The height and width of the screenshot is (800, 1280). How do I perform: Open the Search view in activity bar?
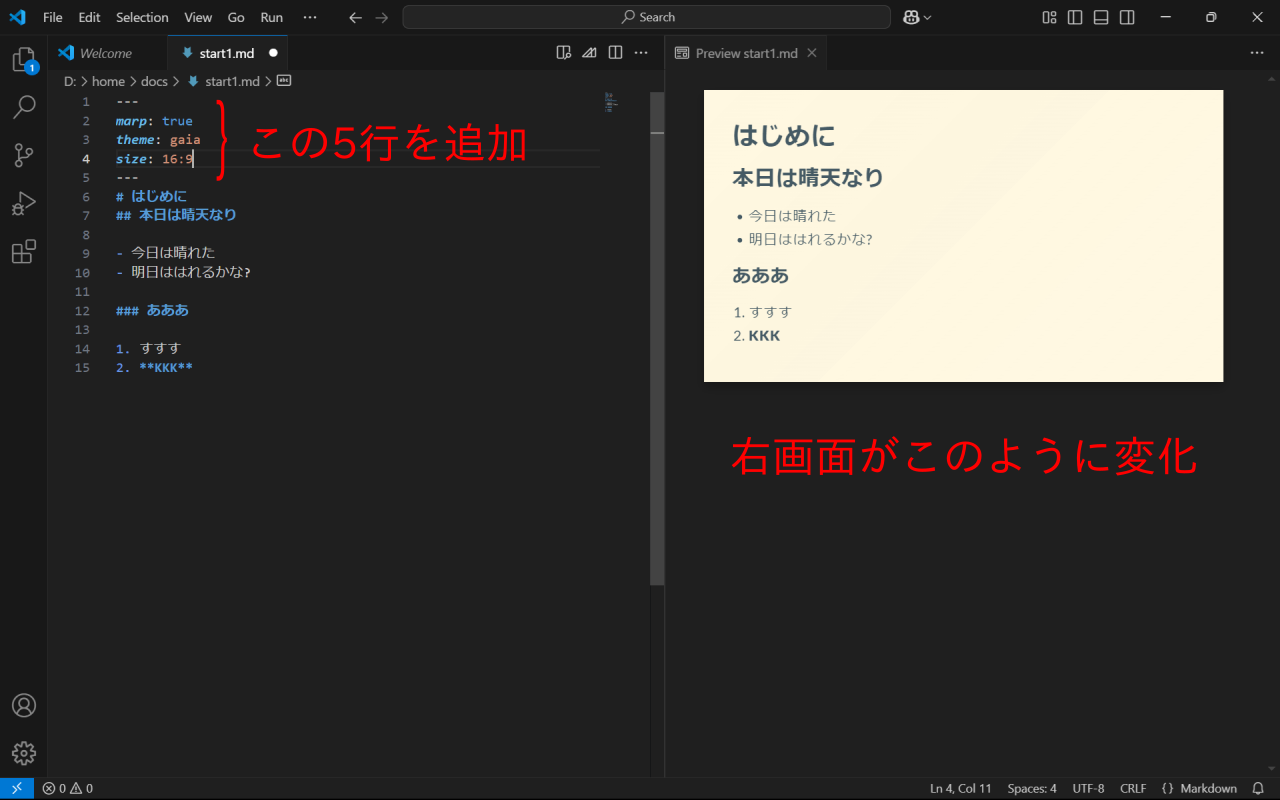click(24, 107)
